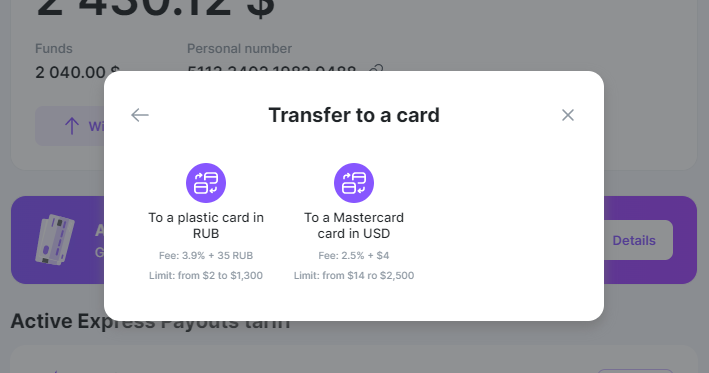709x373 pixels.
Task: Click the 'Fee: 2.5% + $4' text
Action: (x=354, y=255)
